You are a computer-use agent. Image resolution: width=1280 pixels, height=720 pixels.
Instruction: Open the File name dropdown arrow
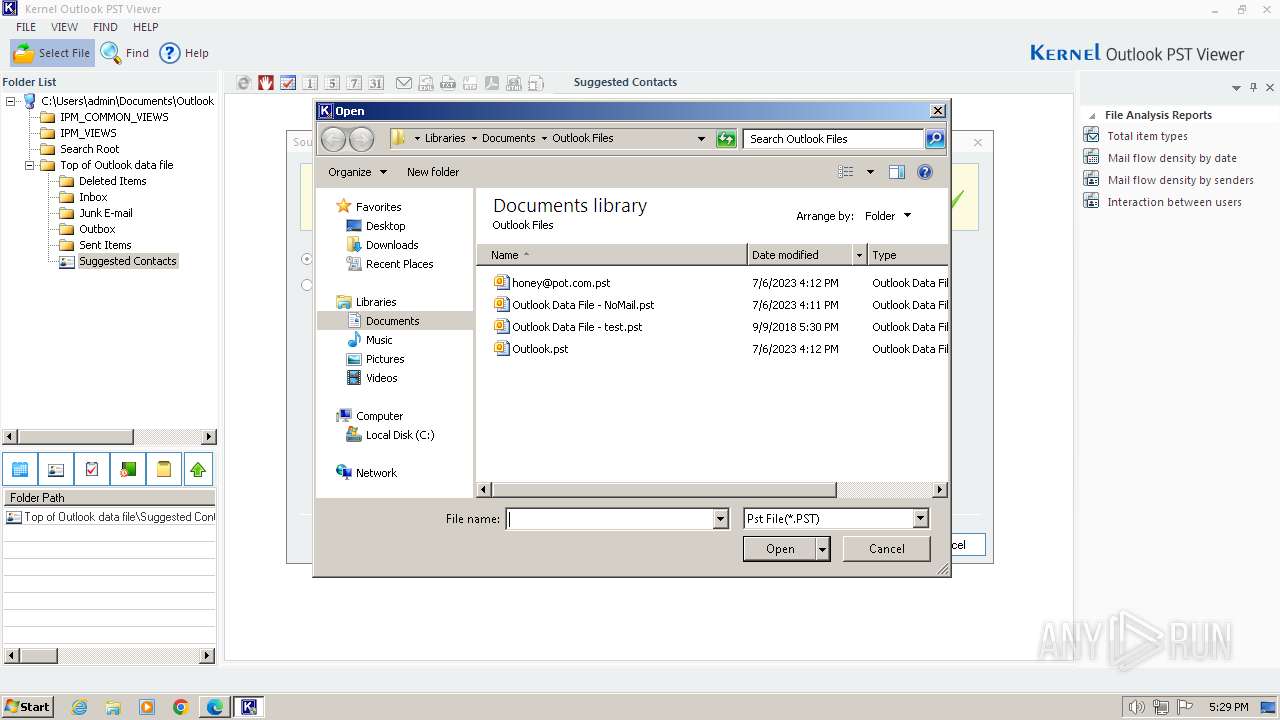[720, 519]
